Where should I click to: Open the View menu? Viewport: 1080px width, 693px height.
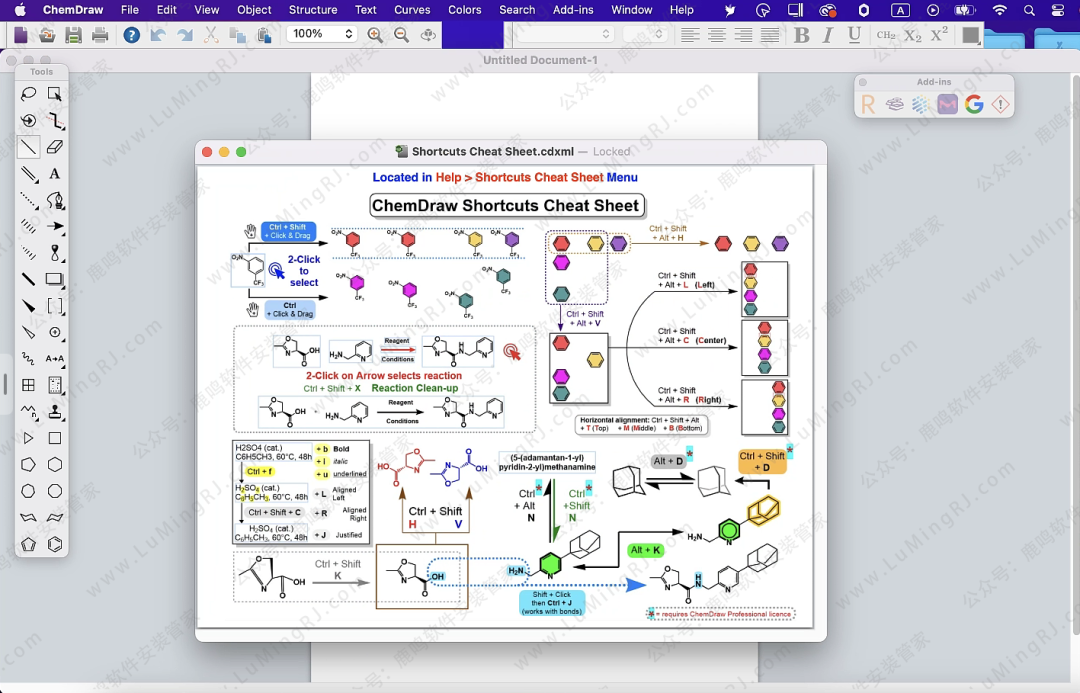click(207, 10)
